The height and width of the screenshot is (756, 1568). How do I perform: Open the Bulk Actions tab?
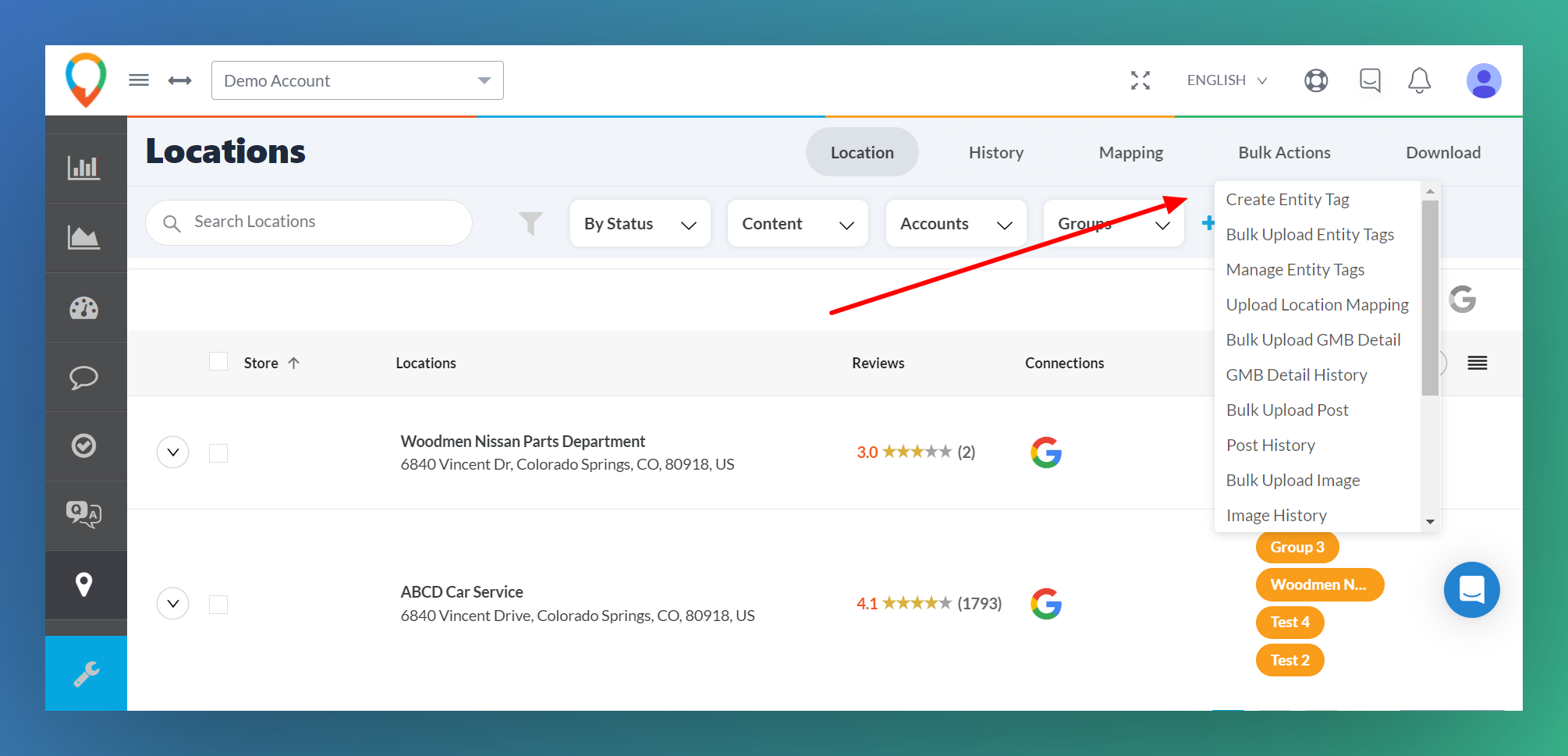pos(1285,152)
